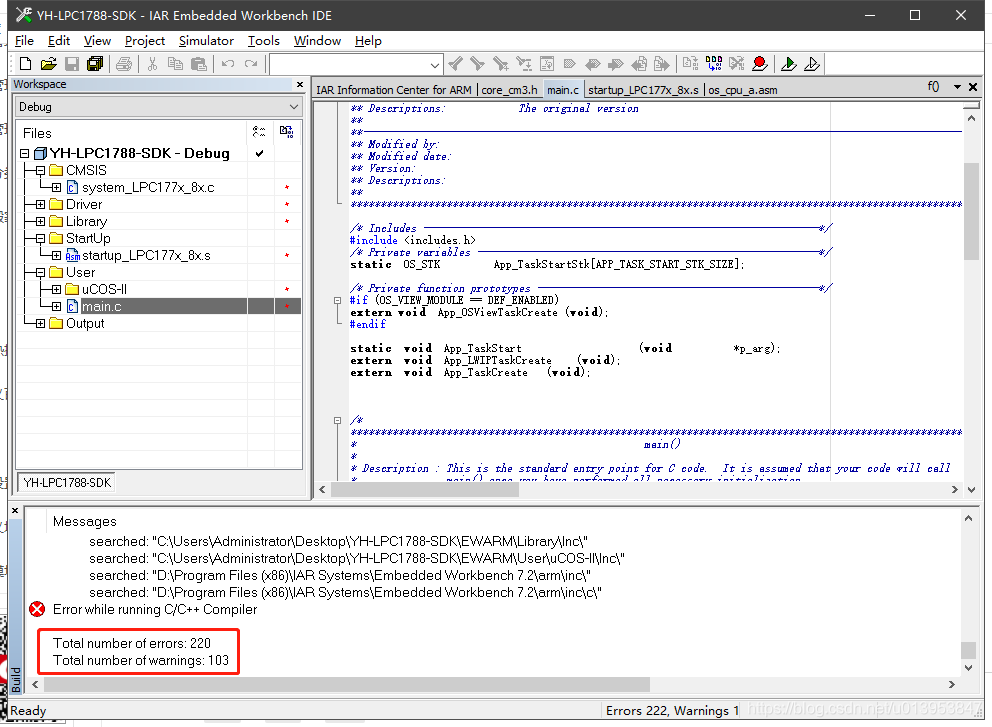Switch to core_cm3.h editor tab
The image size is (992, 727).
tap(509, 90)
